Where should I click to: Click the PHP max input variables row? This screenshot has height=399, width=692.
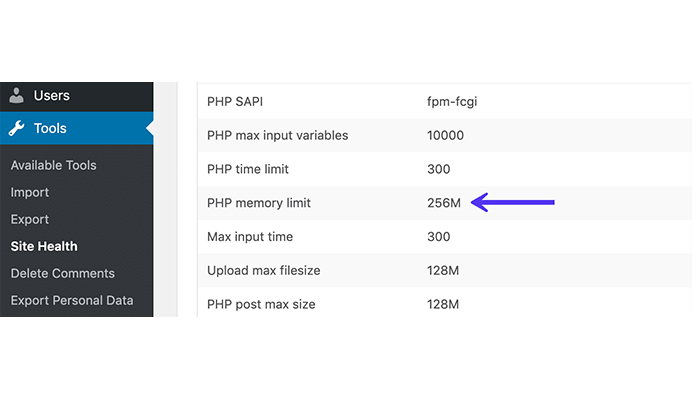click(444, 136)
